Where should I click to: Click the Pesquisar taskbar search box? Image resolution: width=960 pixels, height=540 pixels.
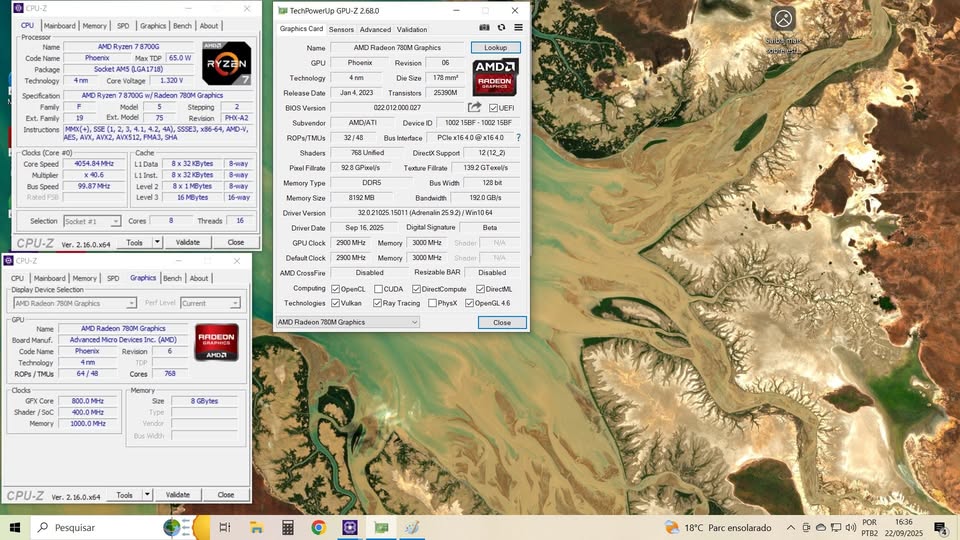(95, 527)
